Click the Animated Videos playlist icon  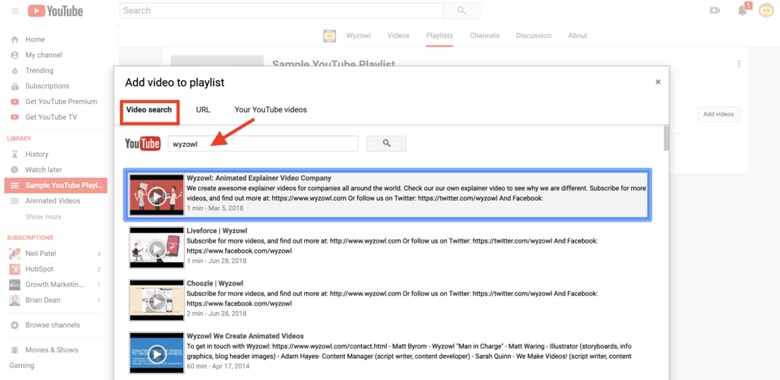point(15,201)
